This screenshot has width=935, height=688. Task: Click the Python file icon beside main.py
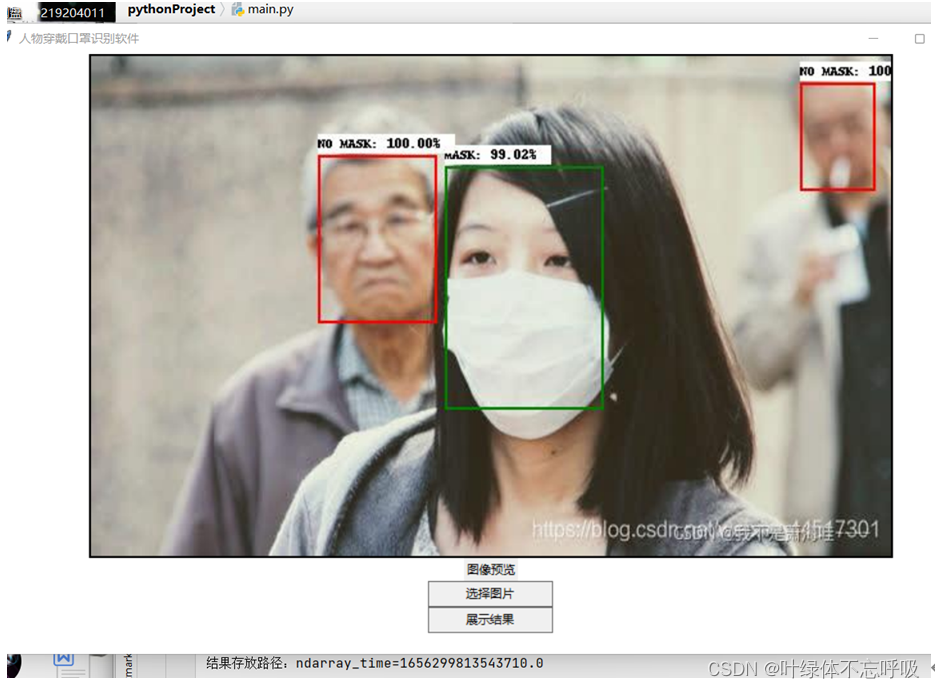237,11
